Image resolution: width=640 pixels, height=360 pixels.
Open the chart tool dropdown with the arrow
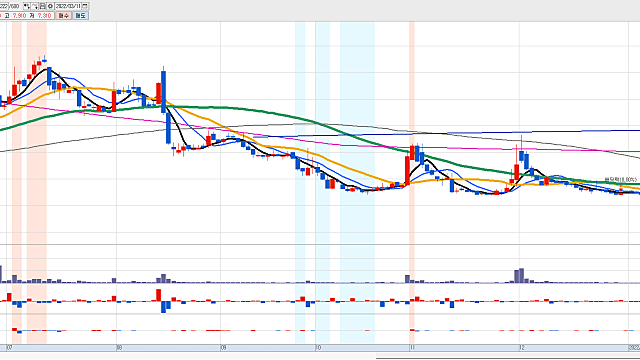(27, 6)
